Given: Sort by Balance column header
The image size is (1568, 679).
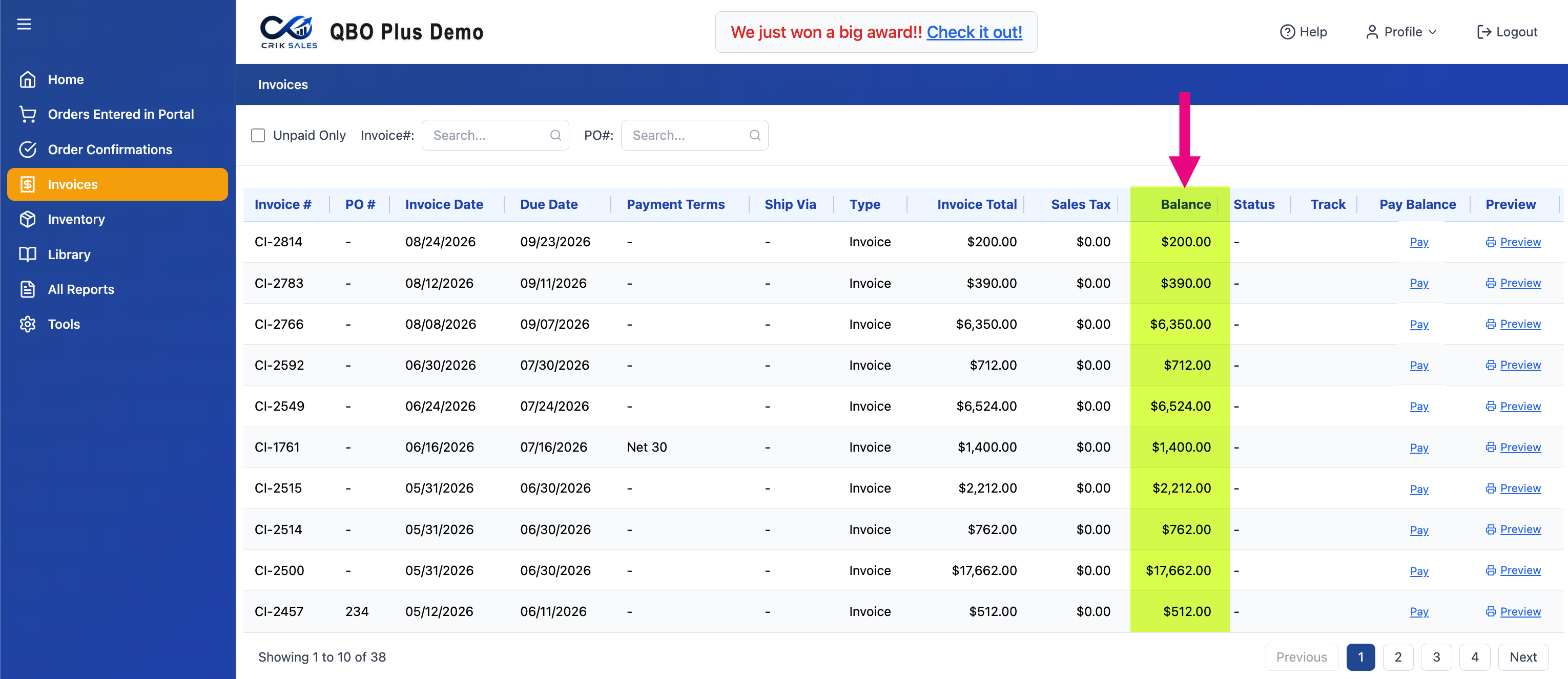Looking at the screenshot, I should (1185, 204).
